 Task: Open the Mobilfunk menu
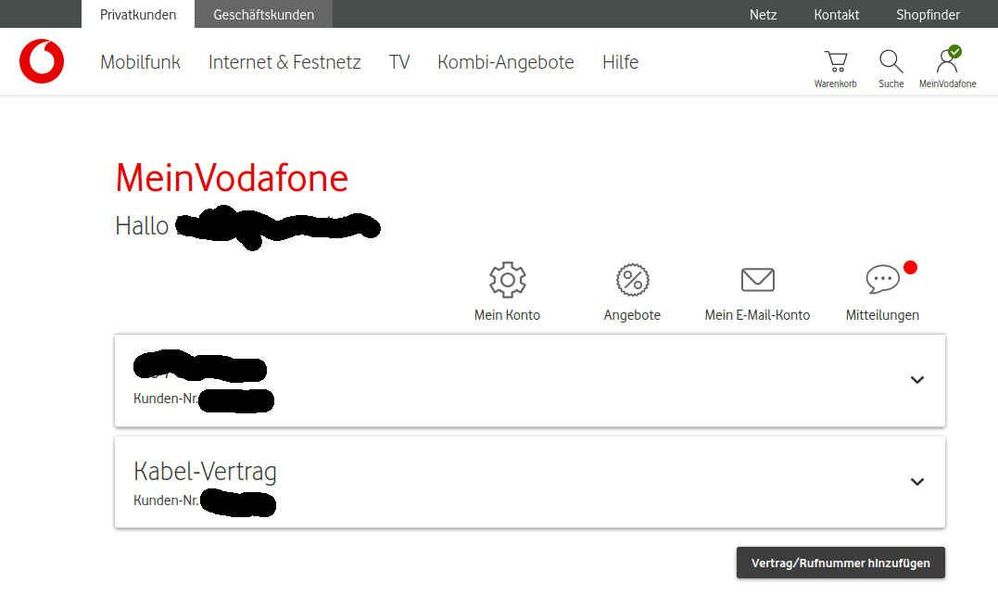coord(140,62)
